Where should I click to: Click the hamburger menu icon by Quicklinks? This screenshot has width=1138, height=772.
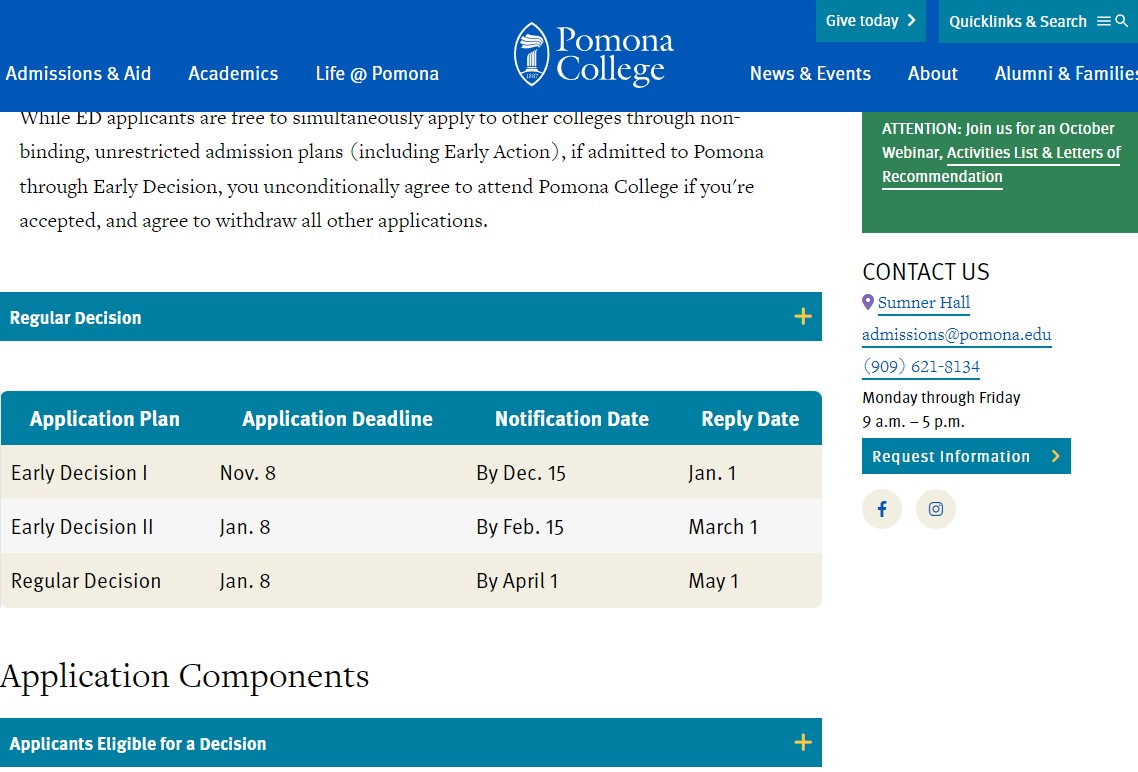(1103, 21)
